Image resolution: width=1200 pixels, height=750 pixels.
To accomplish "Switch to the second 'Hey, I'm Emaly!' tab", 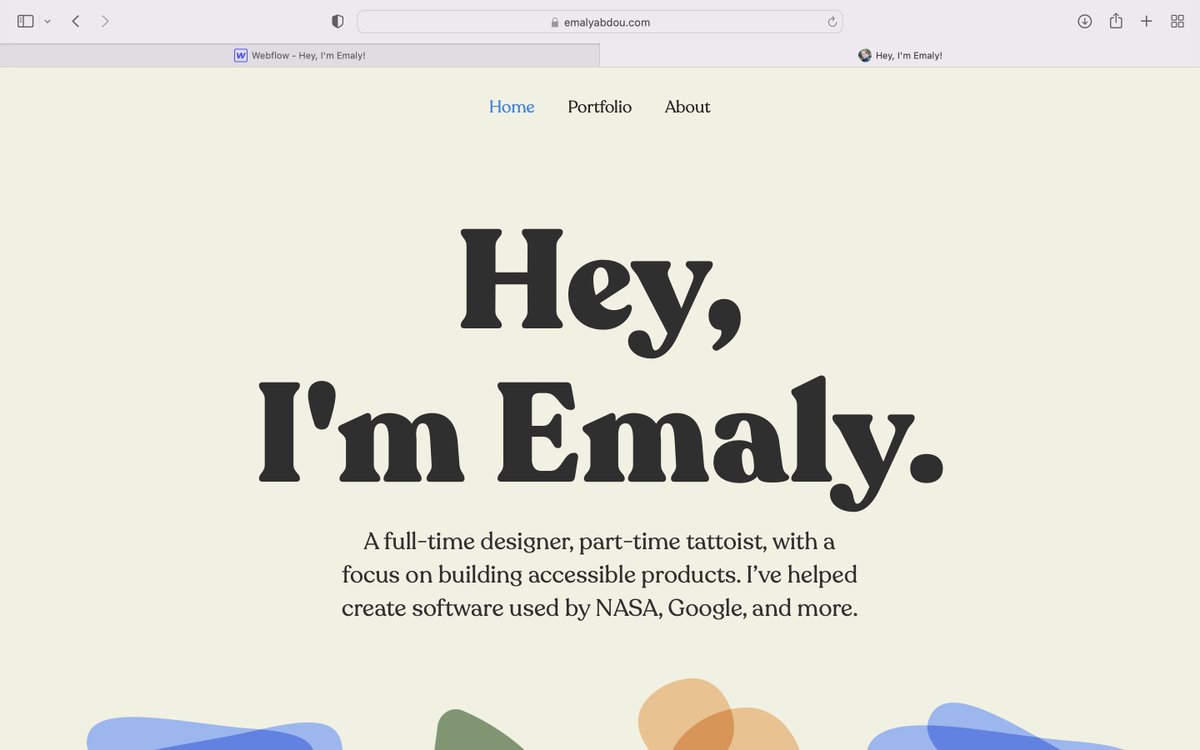I will 900,55.
